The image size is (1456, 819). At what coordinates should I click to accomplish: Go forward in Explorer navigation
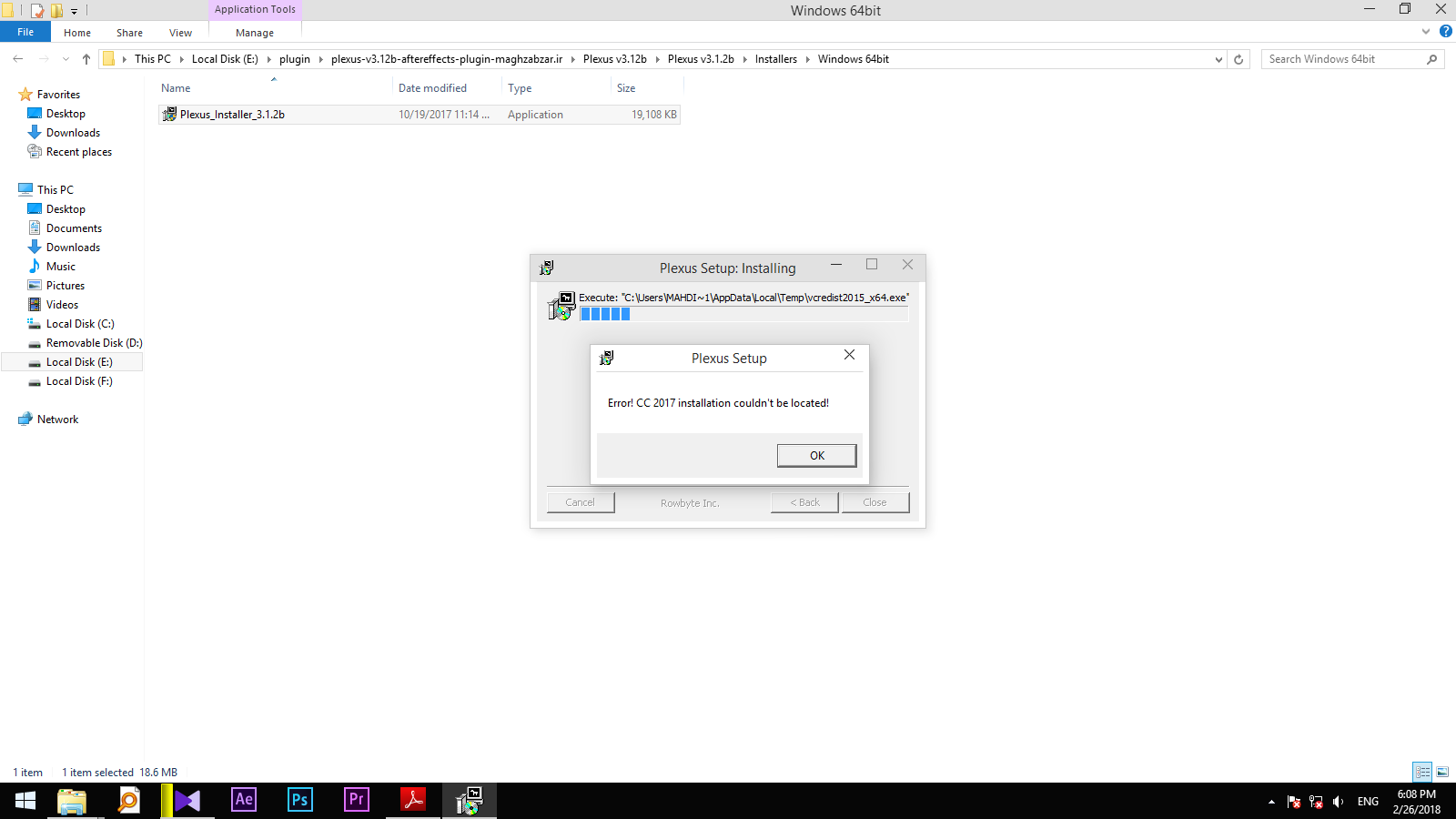coord(44,59)
